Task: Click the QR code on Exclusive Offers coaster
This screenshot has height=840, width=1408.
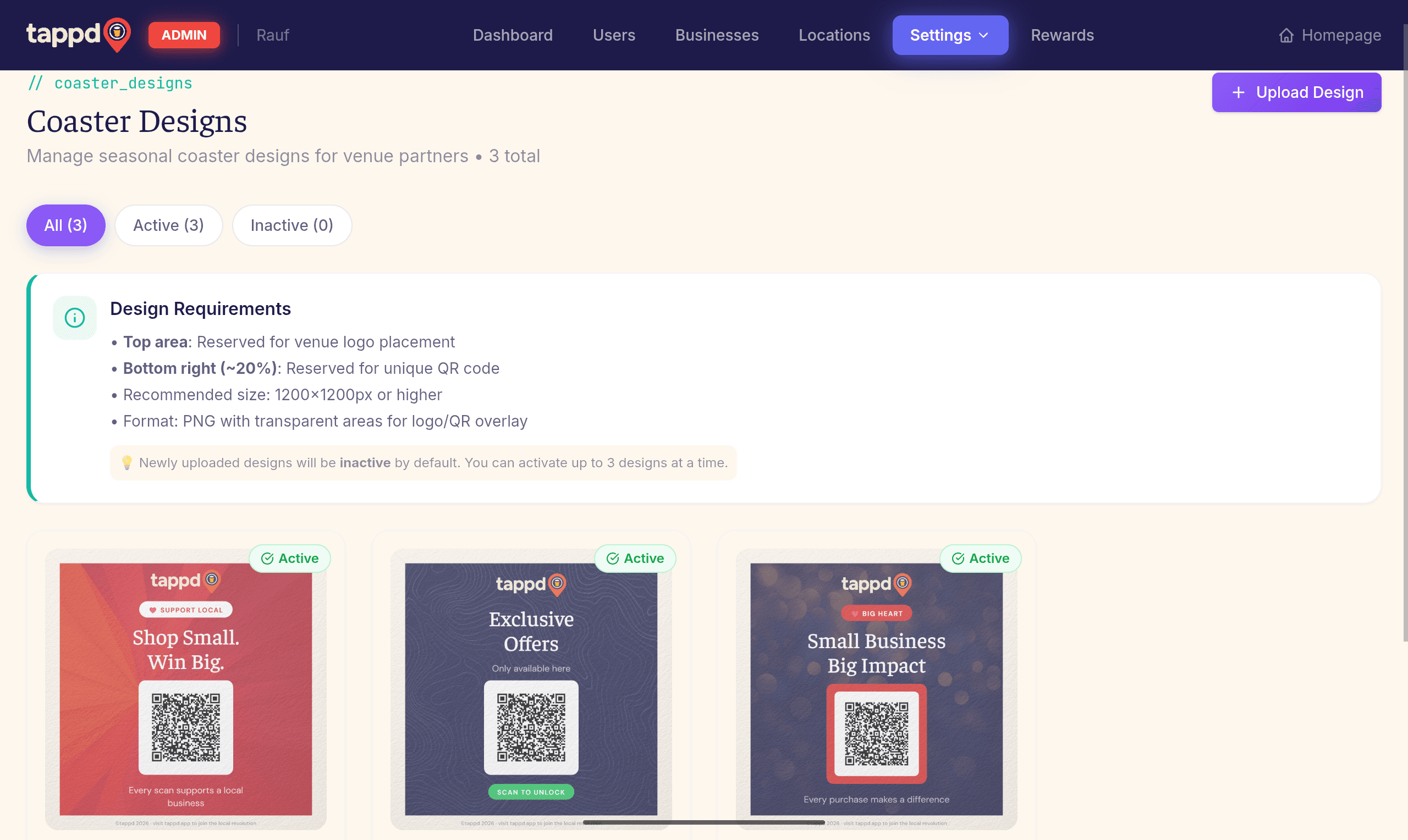Action: point(531,727)
